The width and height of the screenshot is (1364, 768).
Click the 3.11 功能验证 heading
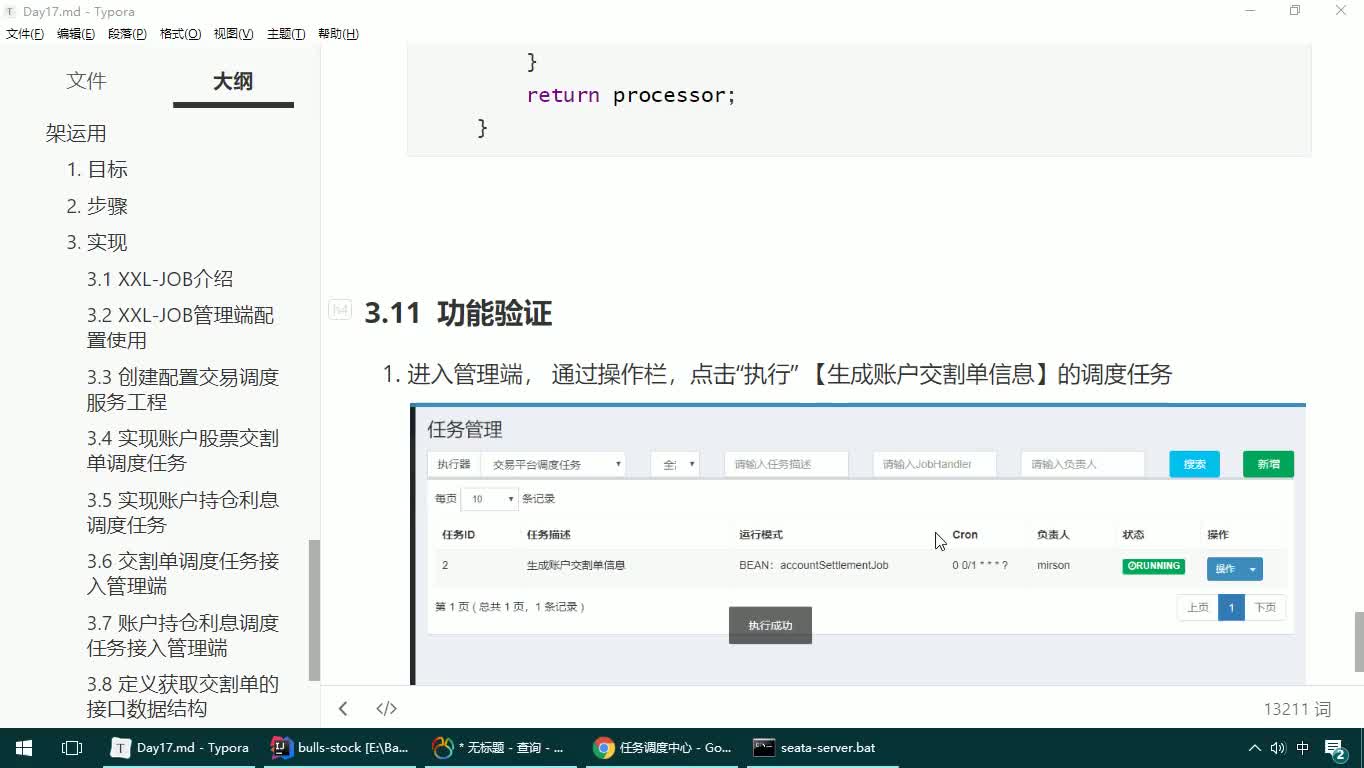click(458, 313)
